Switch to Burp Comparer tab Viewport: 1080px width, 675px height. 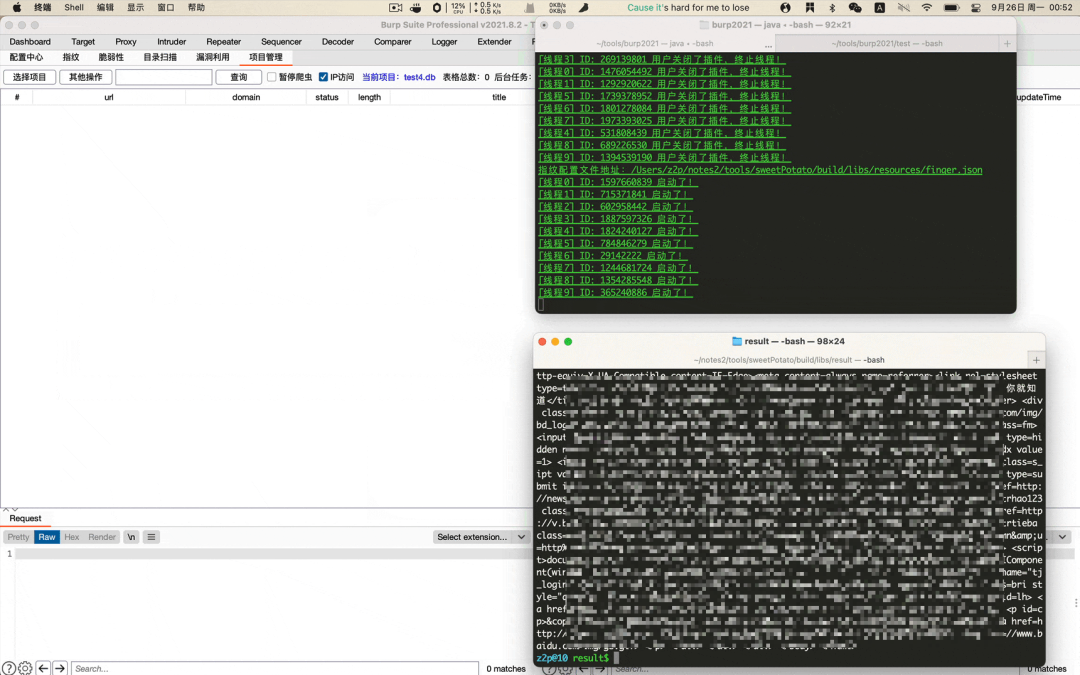[393, 41]
